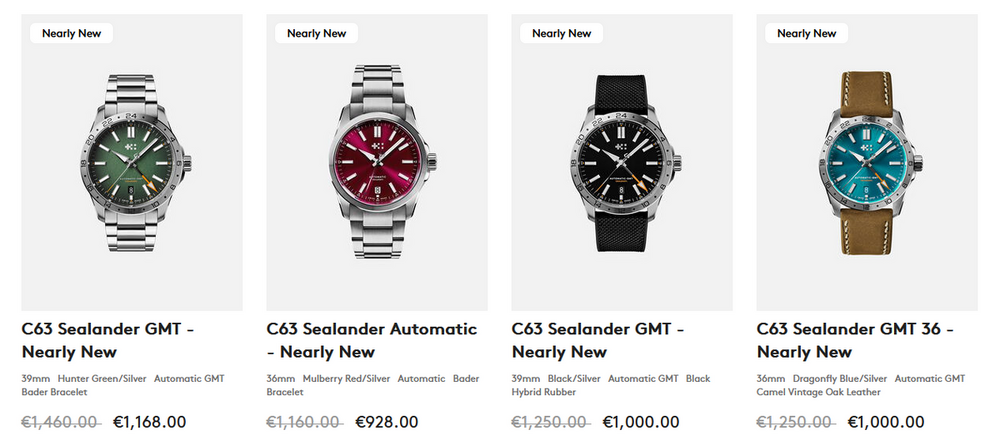Open the C63 Sealander Automatic title link
The image size is (1000, 445).
(372, 340)
